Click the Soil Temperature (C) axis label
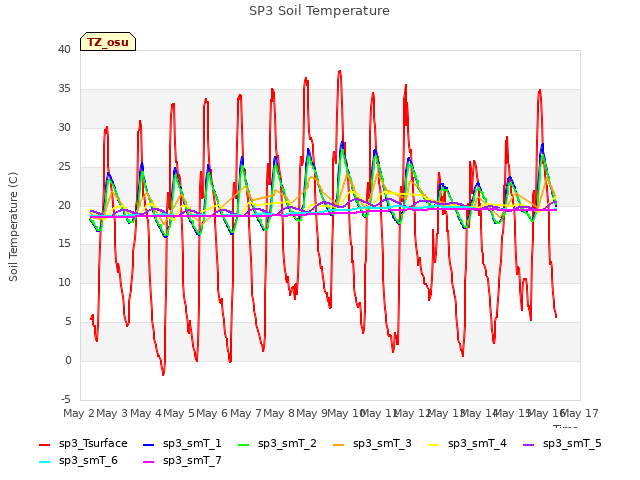 (x=13, y=227)
